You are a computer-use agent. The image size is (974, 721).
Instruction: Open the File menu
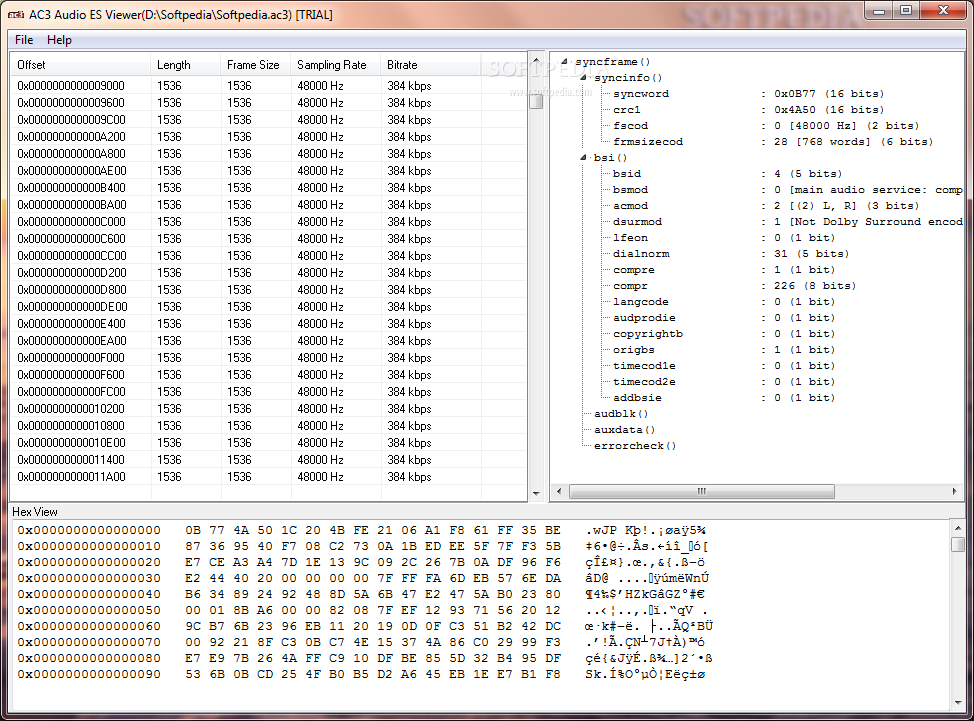coord(24,40)
